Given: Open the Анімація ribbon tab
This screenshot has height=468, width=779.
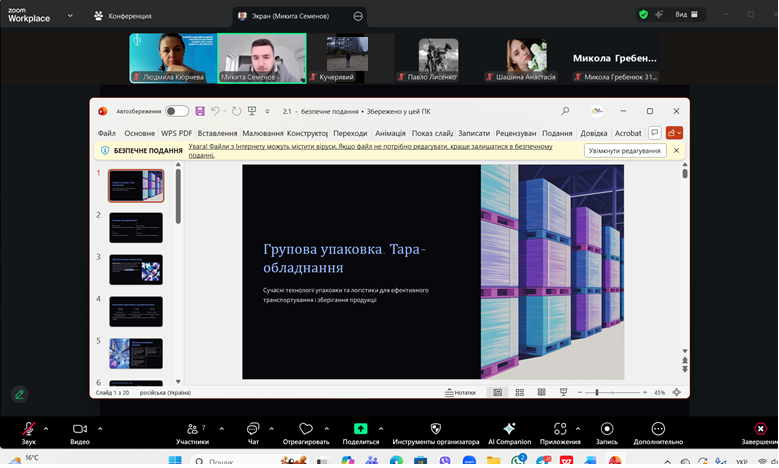Looking at the screenshot, I should (x=390, y=133).
